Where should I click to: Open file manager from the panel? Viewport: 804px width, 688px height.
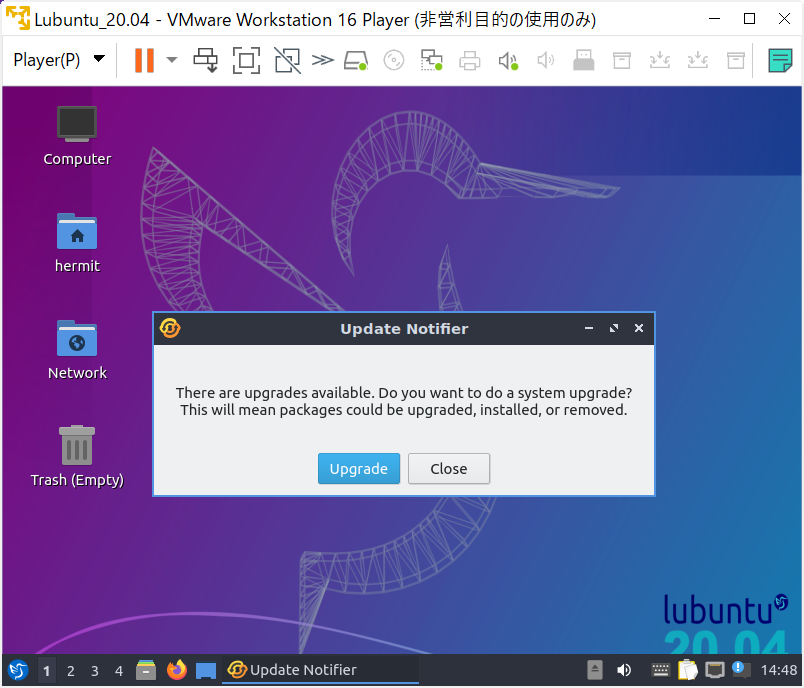146,670
